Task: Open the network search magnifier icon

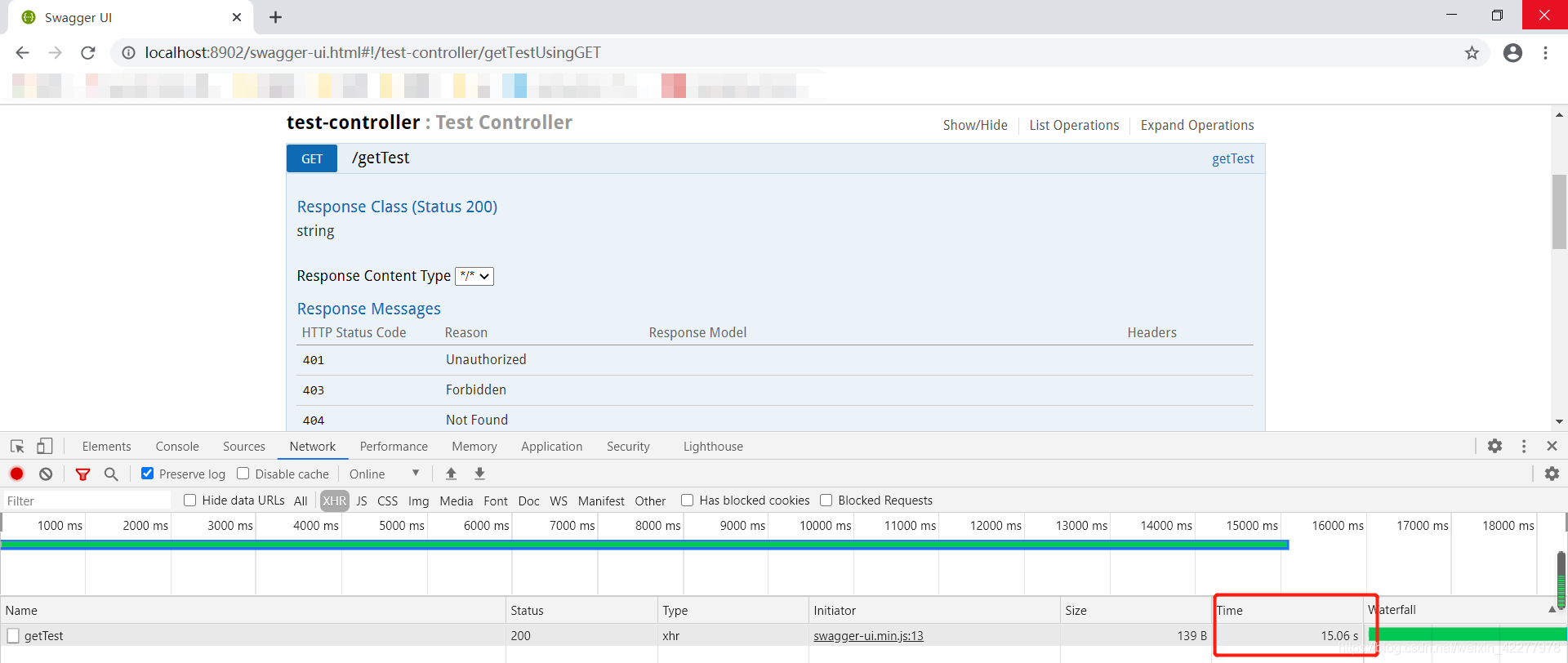Action: (111, 474)
